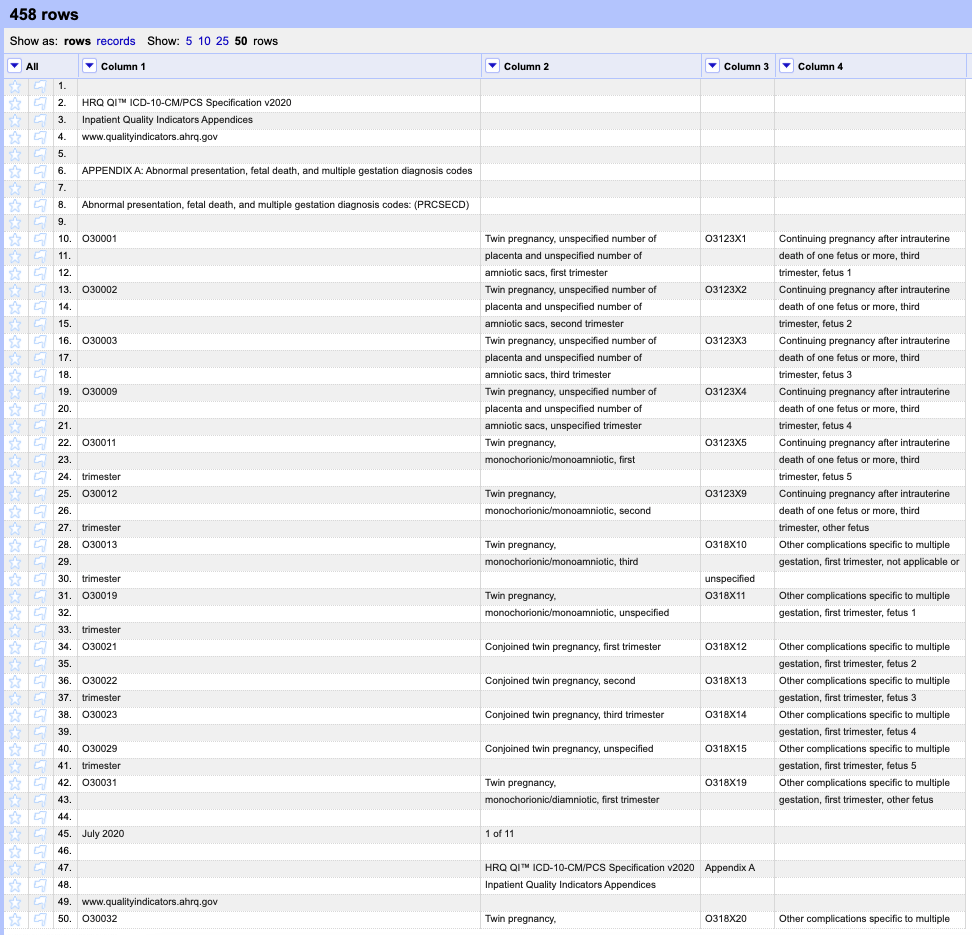Star row 21 amniotic sacs, unspecified trimester
This screenshot has height=935, width=972.
coord(15,426)
